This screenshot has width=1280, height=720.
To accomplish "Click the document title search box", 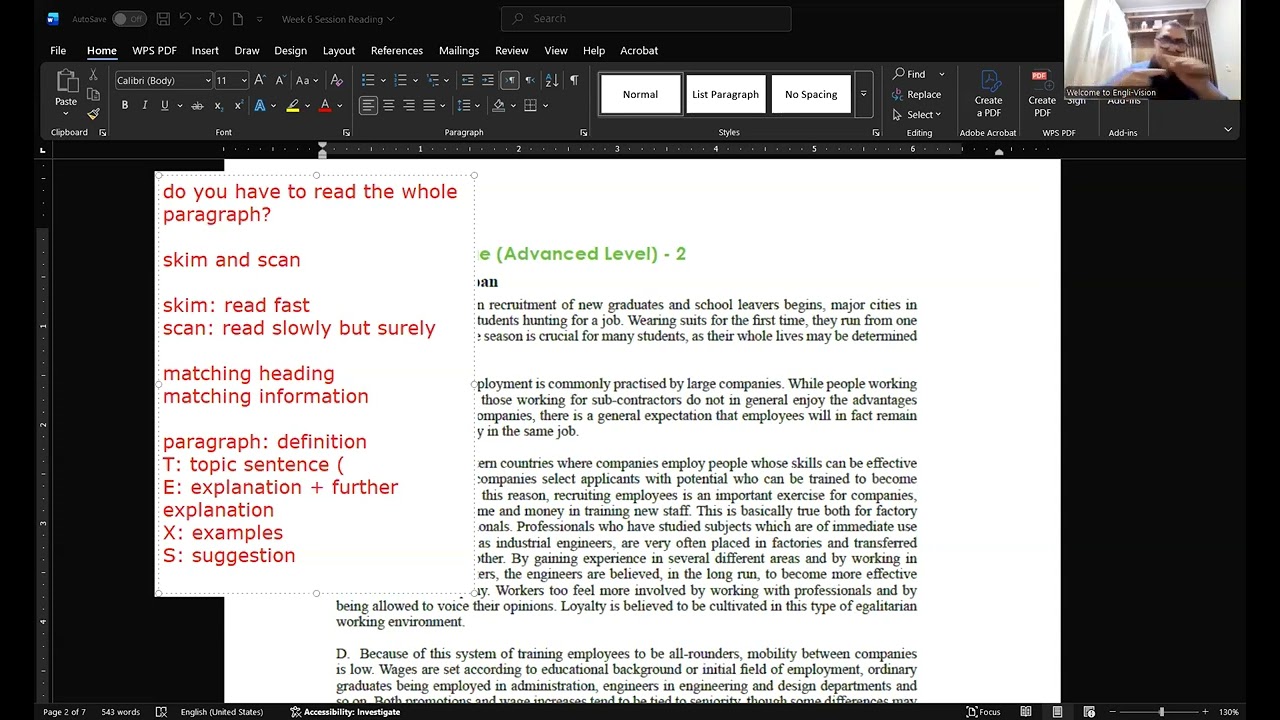I will (646, 19).
